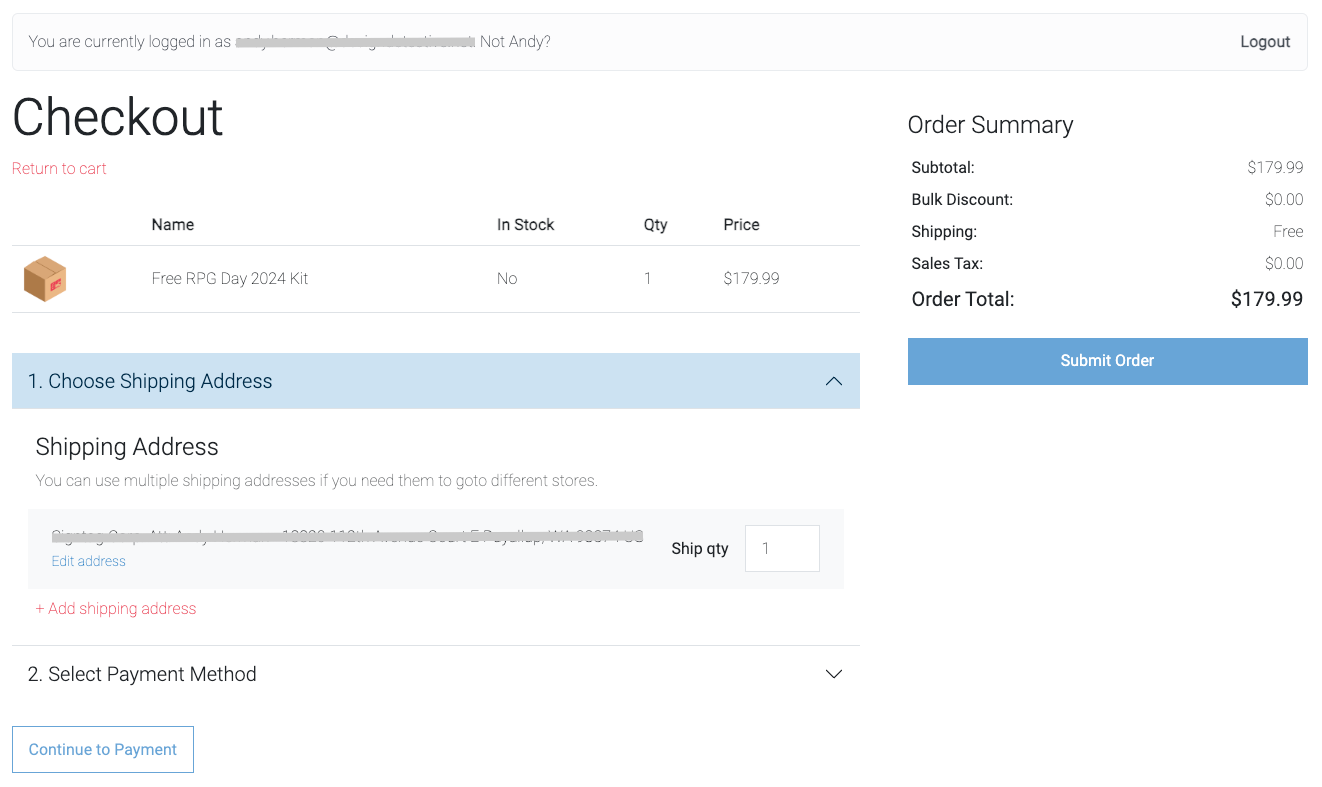
Task: Click the Qty column header
Action: click(655, 224)
